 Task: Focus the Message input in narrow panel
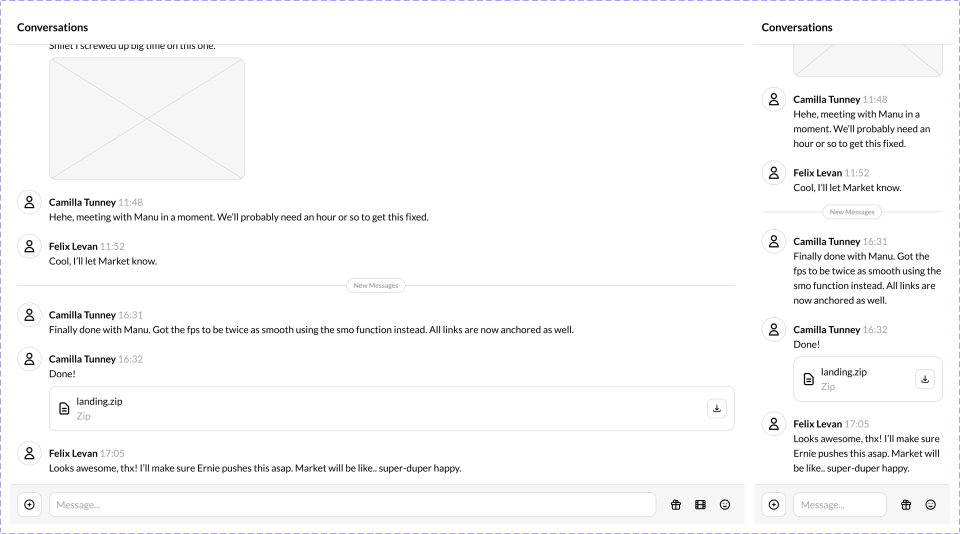tap(839, 505)
